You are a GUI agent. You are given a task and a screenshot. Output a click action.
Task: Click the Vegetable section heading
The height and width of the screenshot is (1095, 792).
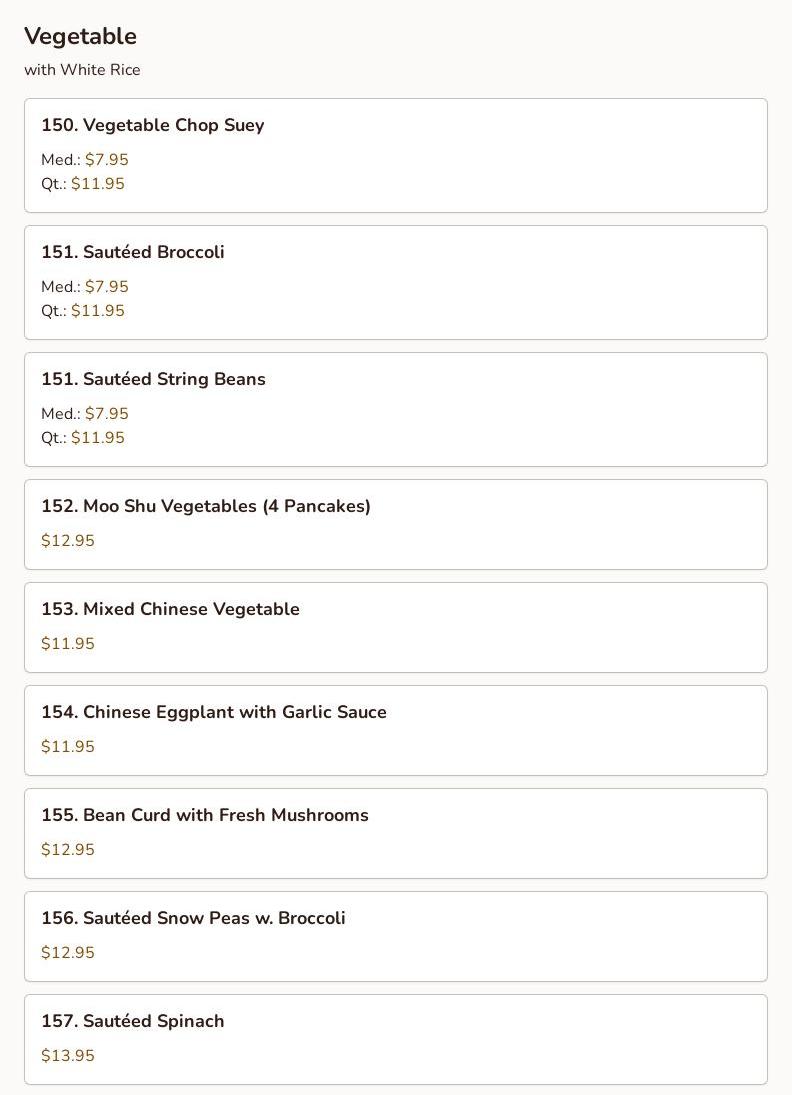click(80, 37)
